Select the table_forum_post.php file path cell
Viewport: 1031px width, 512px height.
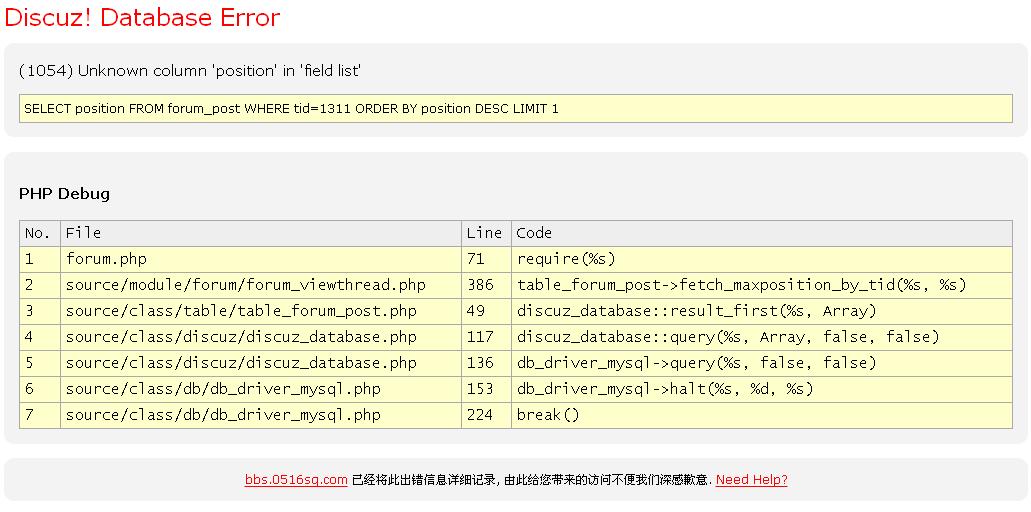click(241, 311)
